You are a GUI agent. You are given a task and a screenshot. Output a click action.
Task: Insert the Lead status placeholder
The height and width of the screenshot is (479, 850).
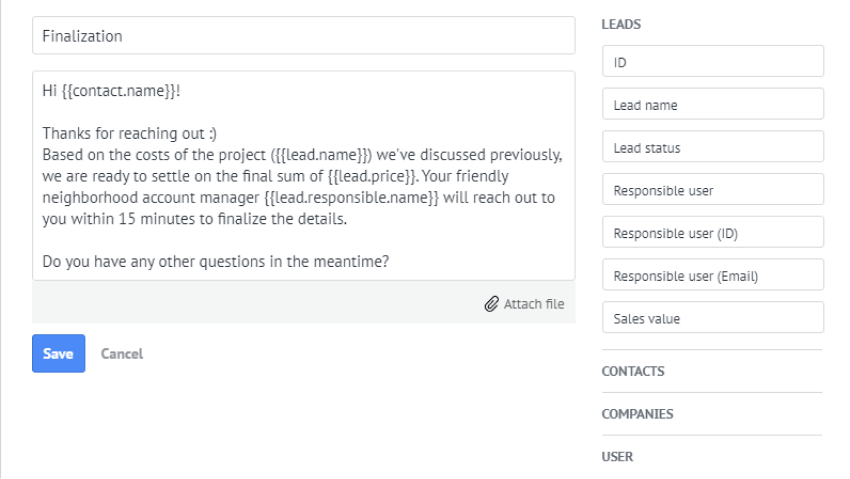(712, 147)
